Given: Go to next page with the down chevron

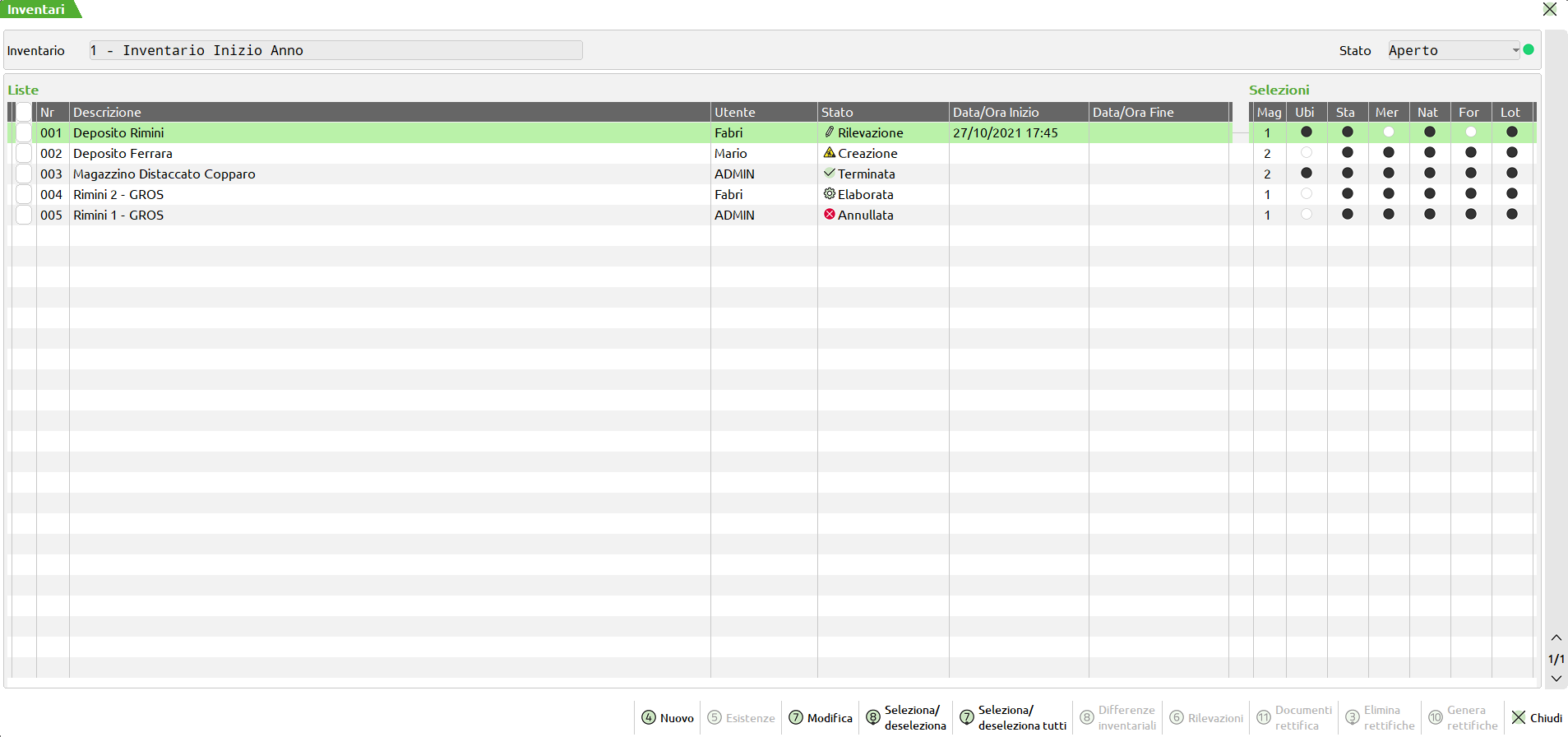Looking at the screenshot, I should [x=1556, y=679].
